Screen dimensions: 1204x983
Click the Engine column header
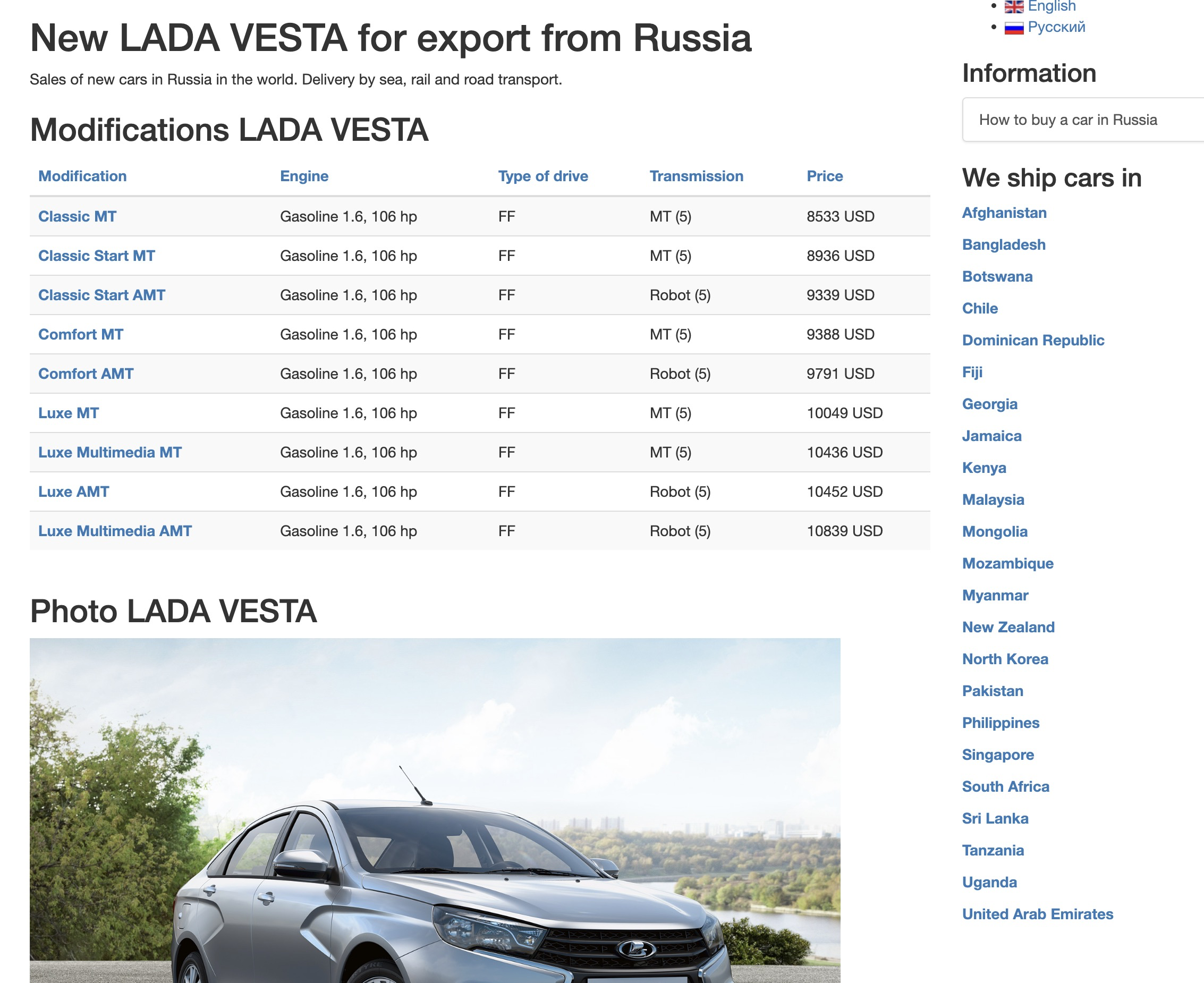pyautogui.click(x=304, y=176)
